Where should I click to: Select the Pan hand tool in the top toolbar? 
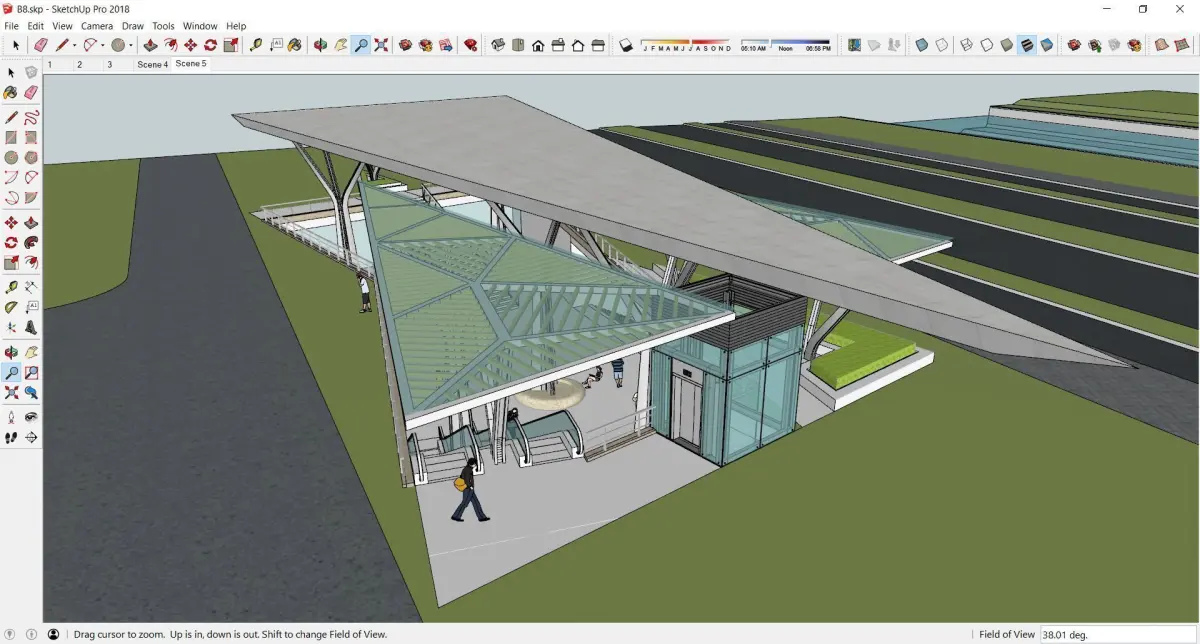coord(340,45)
